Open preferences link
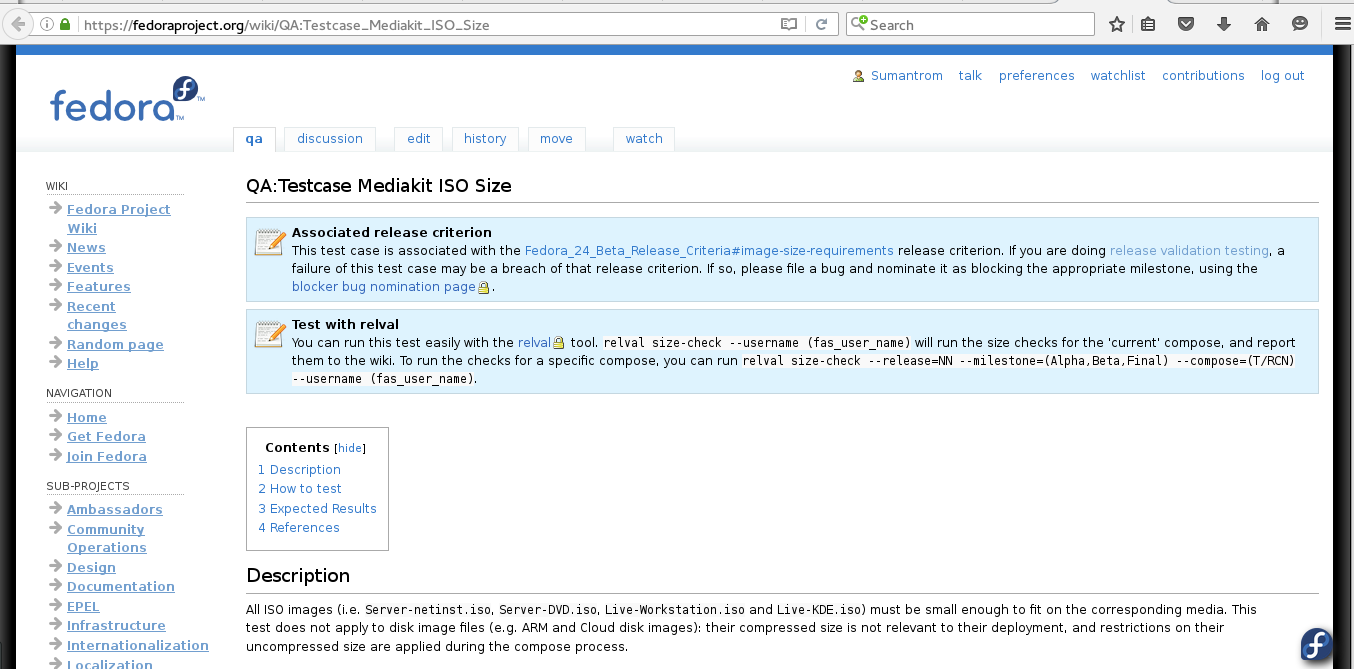The width and height of the screenshot is (1354, 669). (x=1037, y=76)
